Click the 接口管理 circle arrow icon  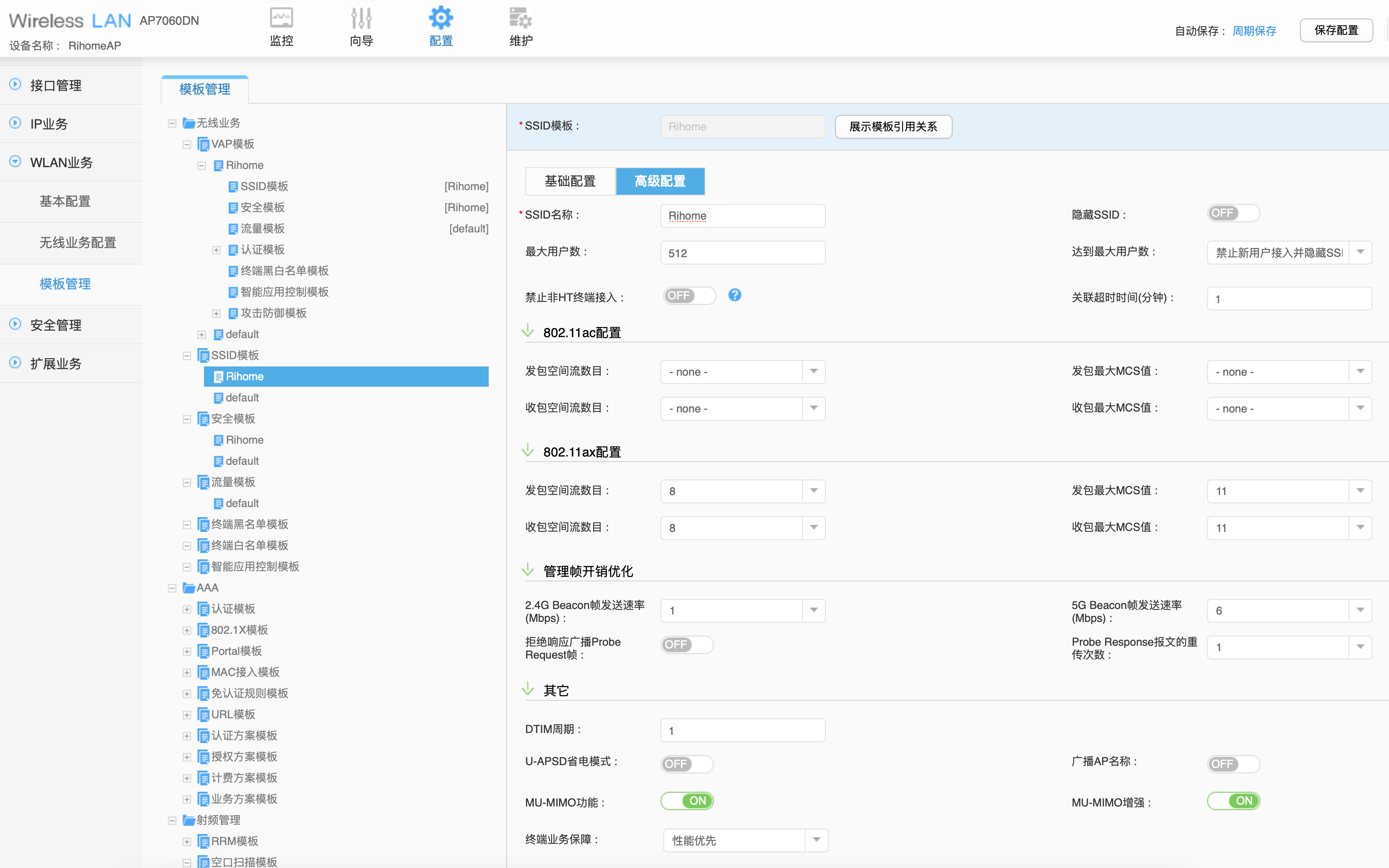tap(16, 85)
